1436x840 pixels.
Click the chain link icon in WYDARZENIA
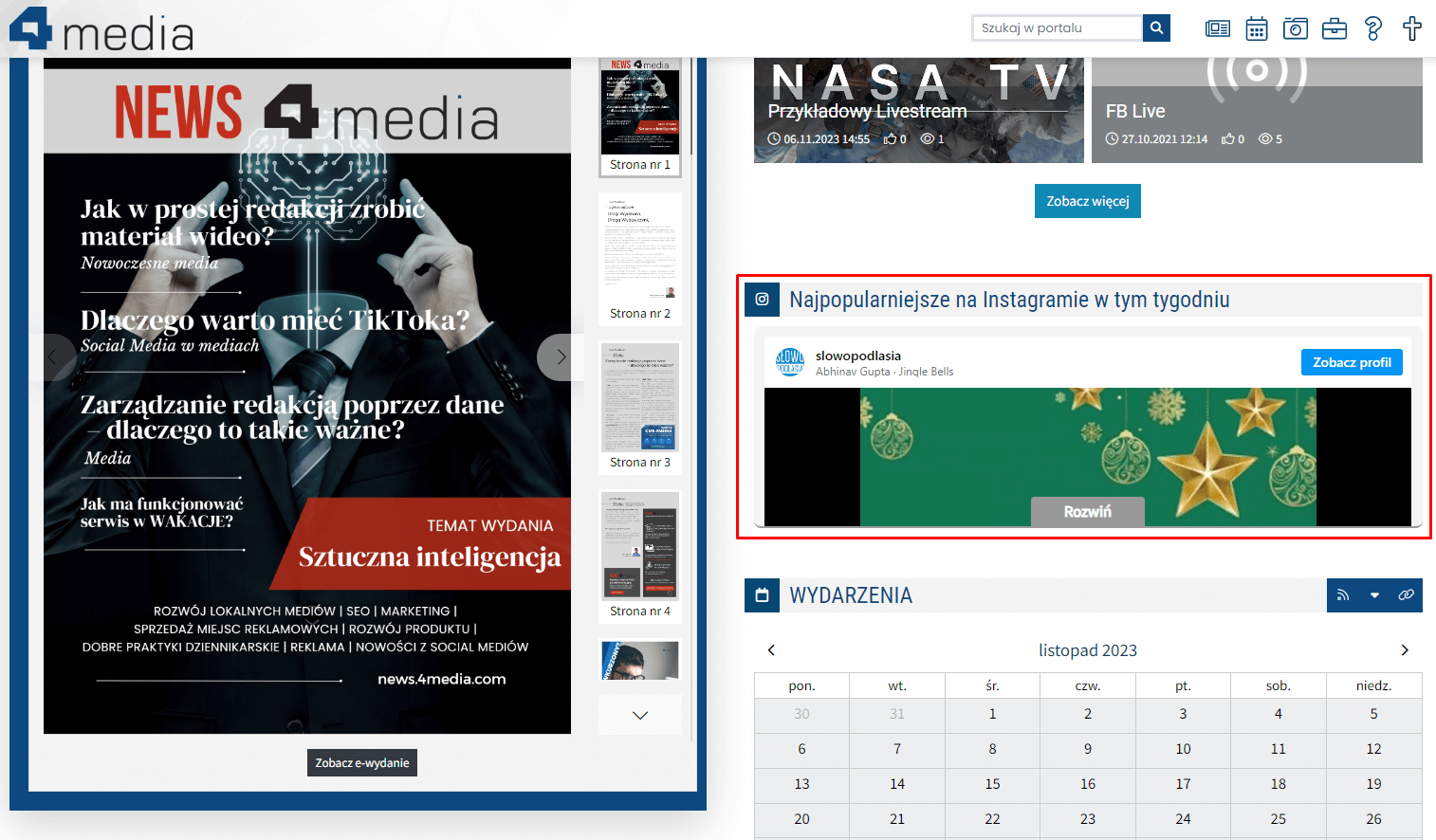[x=1406, y=595]
